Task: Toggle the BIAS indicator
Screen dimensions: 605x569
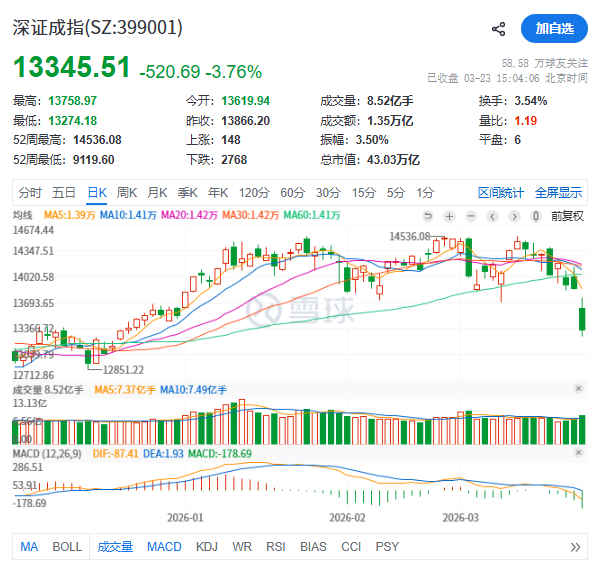Action: (313, 547)
